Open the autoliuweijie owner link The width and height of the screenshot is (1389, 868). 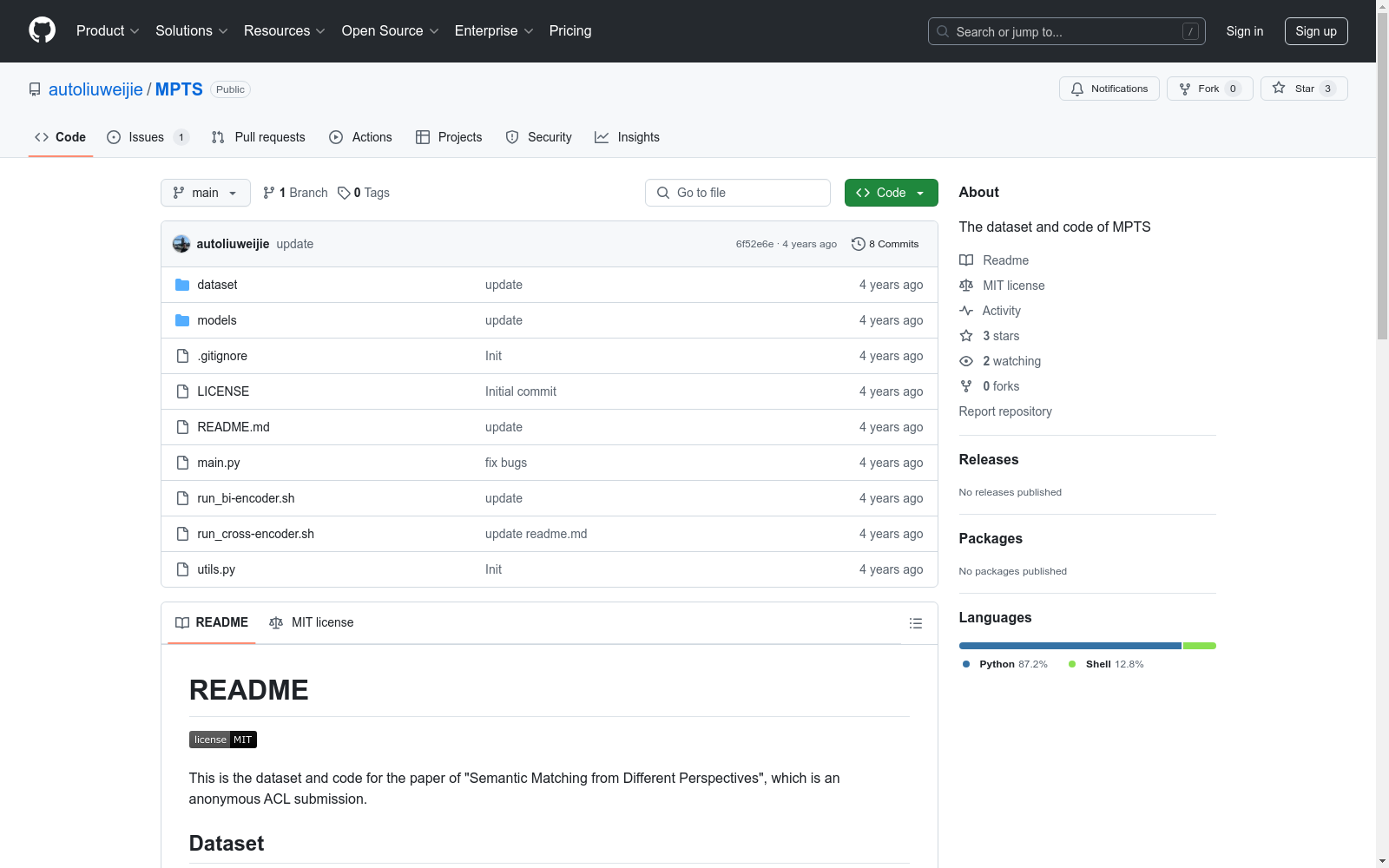pos(95,89)
